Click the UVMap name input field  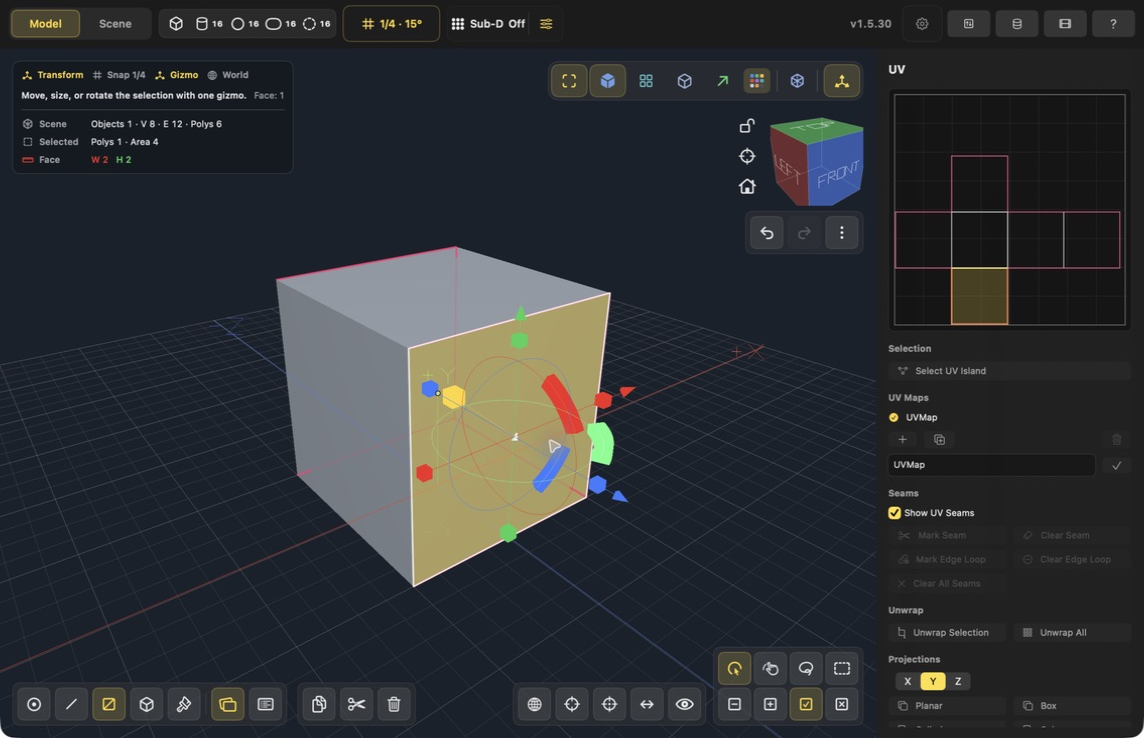tap(992, 465)
